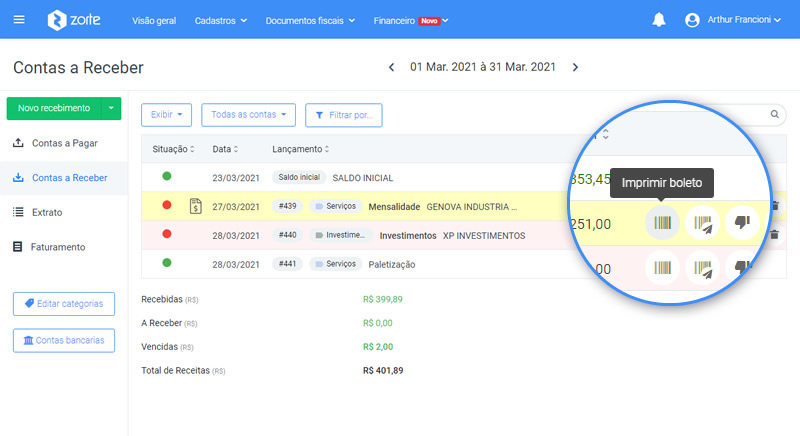The height and width of the screenshot is (436, 800).
Task: Delete the Mensalidade entry with trash icon
Action: pyautogui.click(x=774, y=207)
